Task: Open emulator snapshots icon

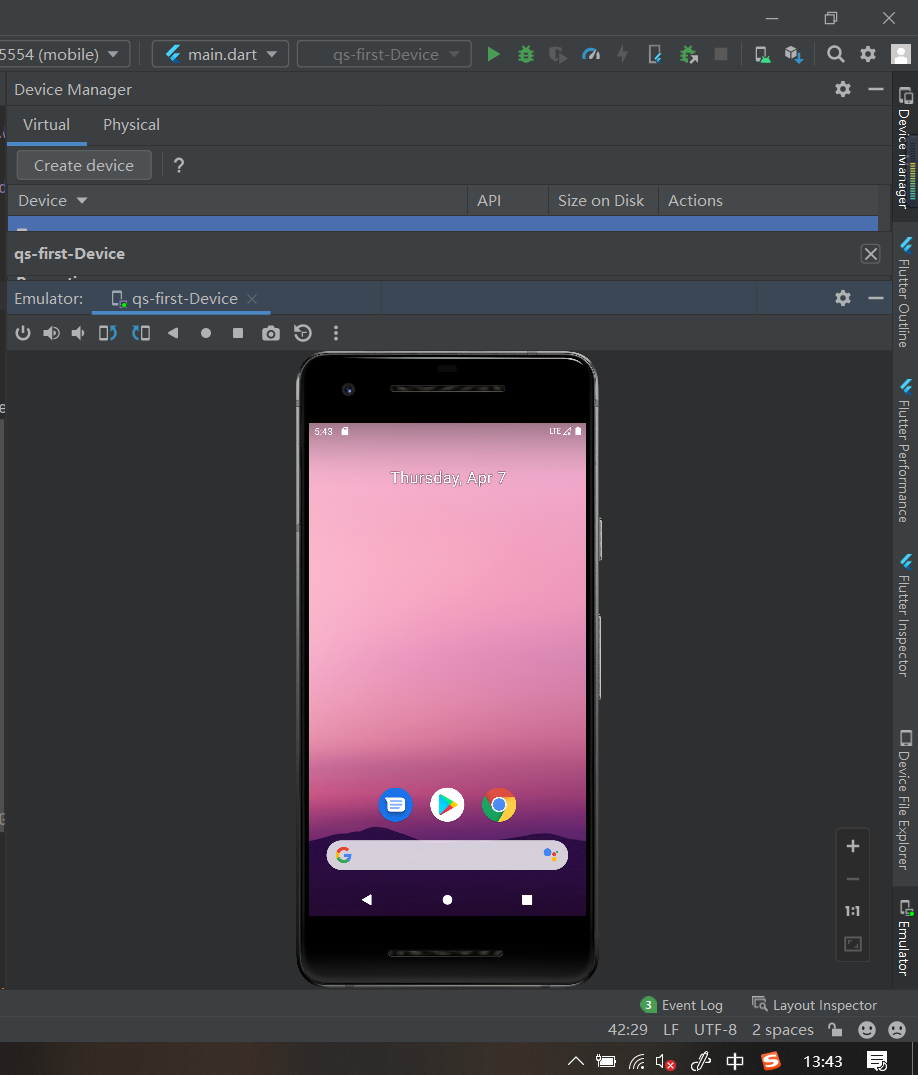Action: [303, 333]
